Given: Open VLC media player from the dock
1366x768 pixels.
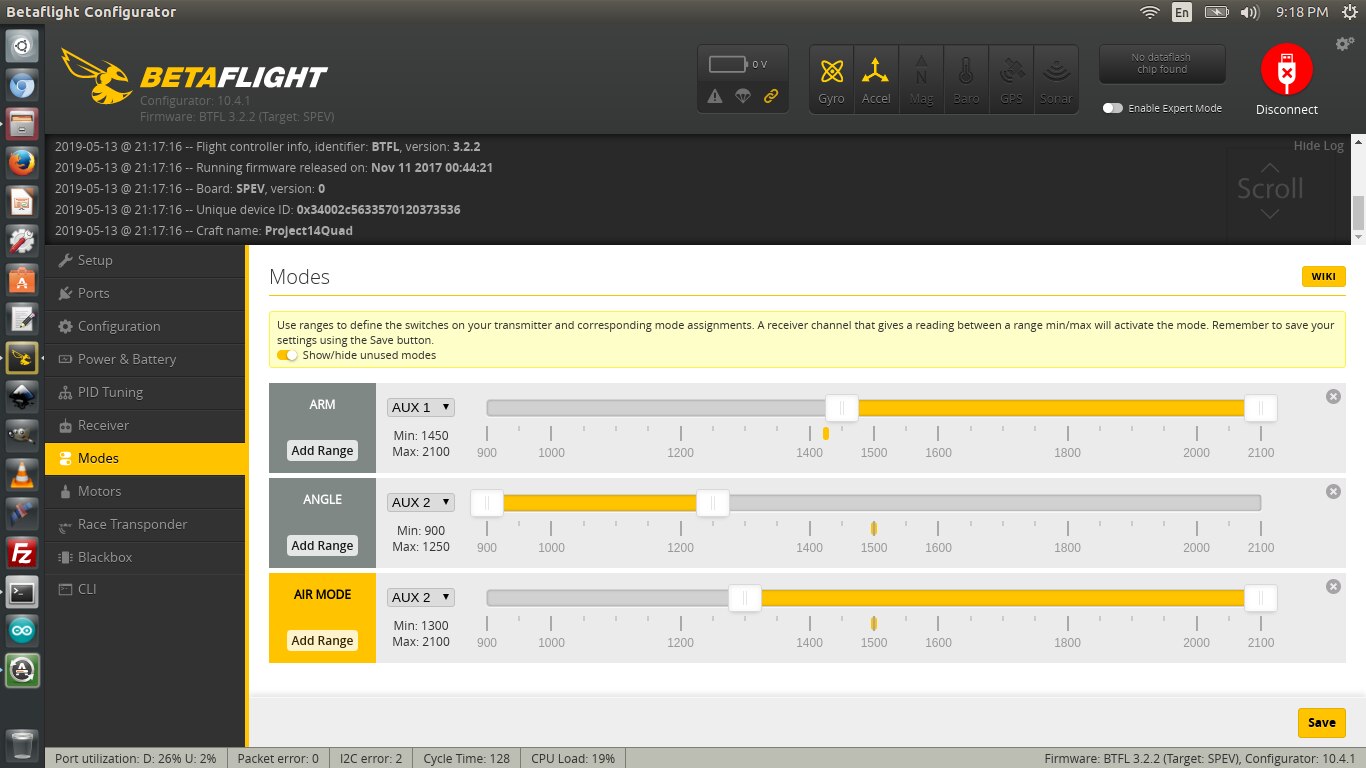Looking at the screenshot, I should (x=22, y=474).
